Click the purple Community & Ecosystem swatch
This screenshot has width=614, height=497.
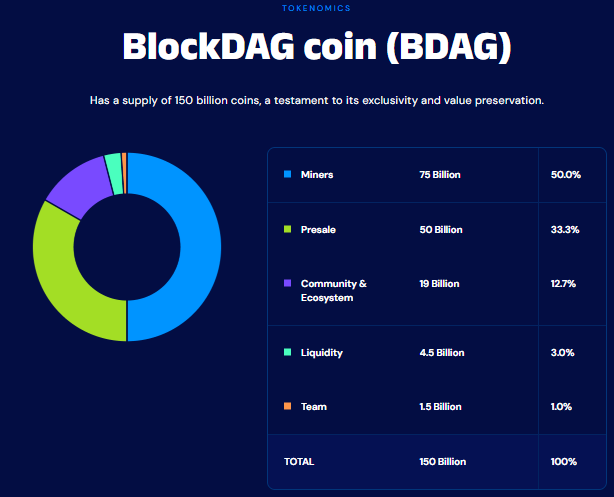click(287, 283)
